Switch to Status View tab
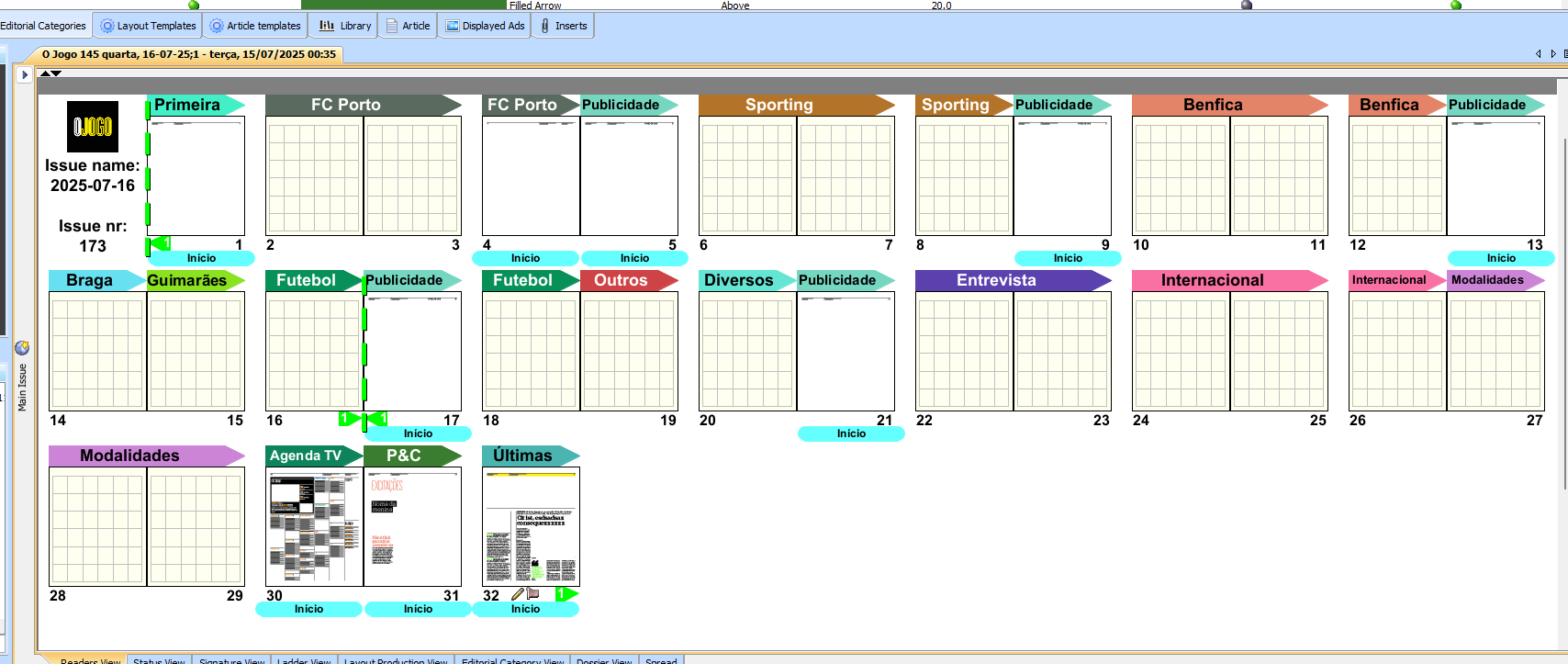The height and width of the screenshot is (664, 1568). click(x=159, y=659)
